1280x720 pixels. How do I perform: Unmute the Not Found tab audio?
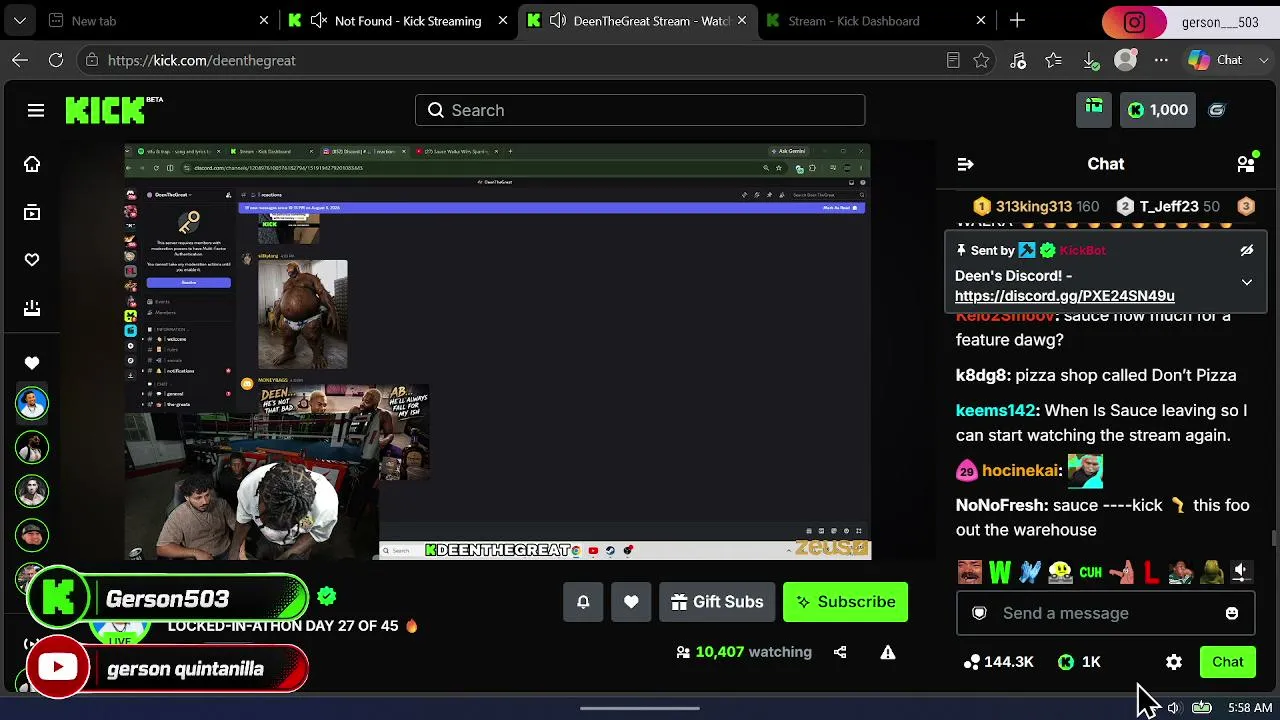(x=319, y=20)
